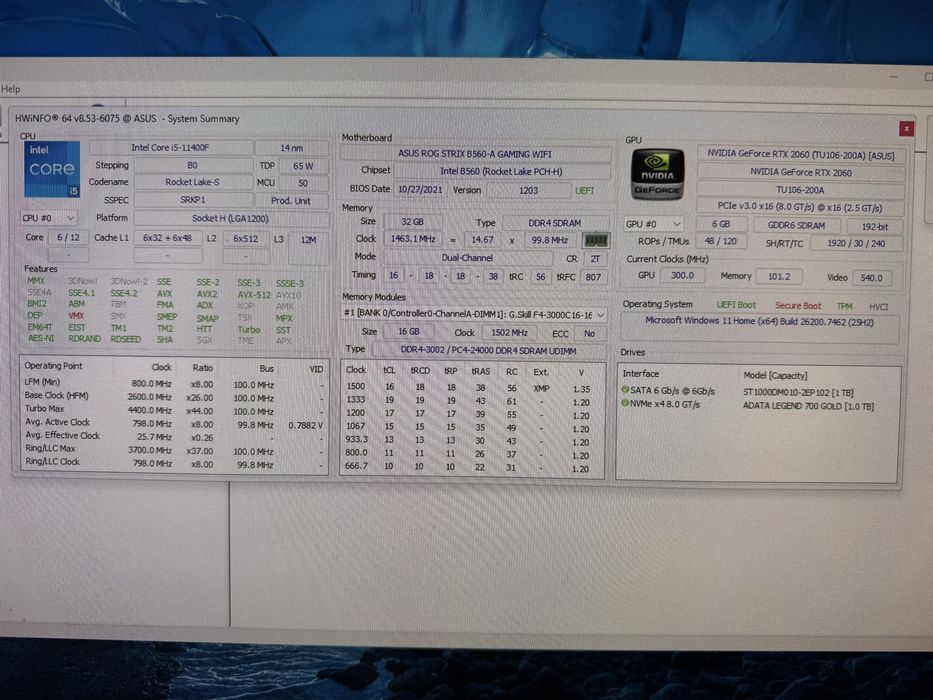Click the VMX feature label

coord(76,315)
